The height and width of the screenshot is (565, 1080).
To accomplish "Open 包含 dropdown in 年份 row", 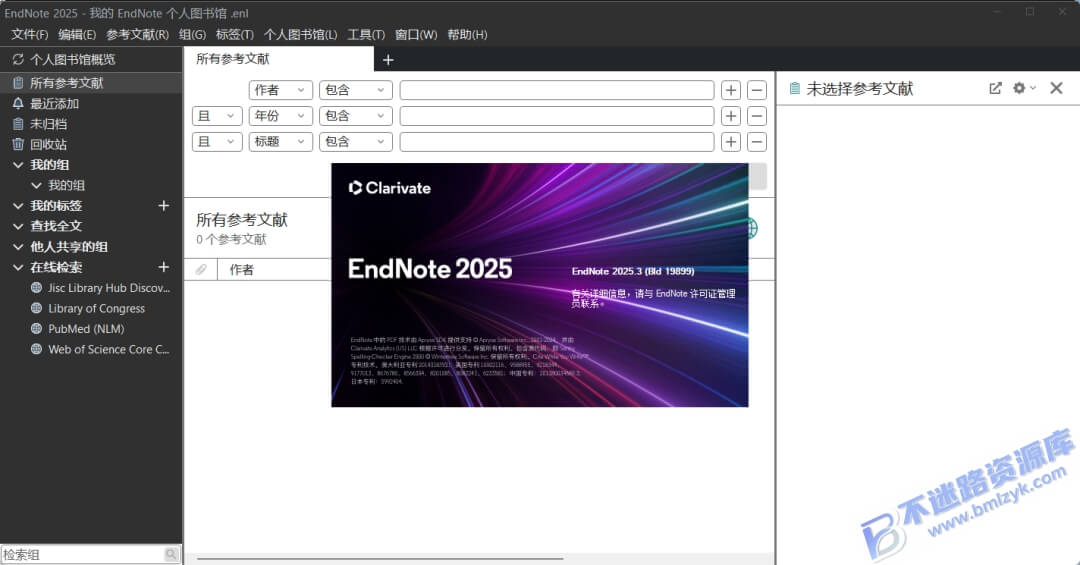I will coord(355,116).
